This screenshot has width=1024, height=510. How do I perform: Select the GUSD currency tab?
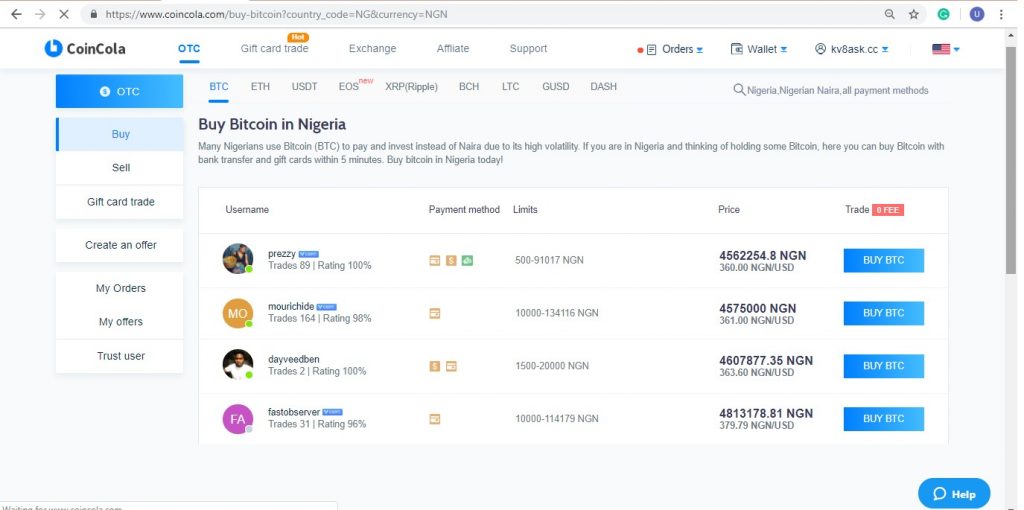[556, 87]
